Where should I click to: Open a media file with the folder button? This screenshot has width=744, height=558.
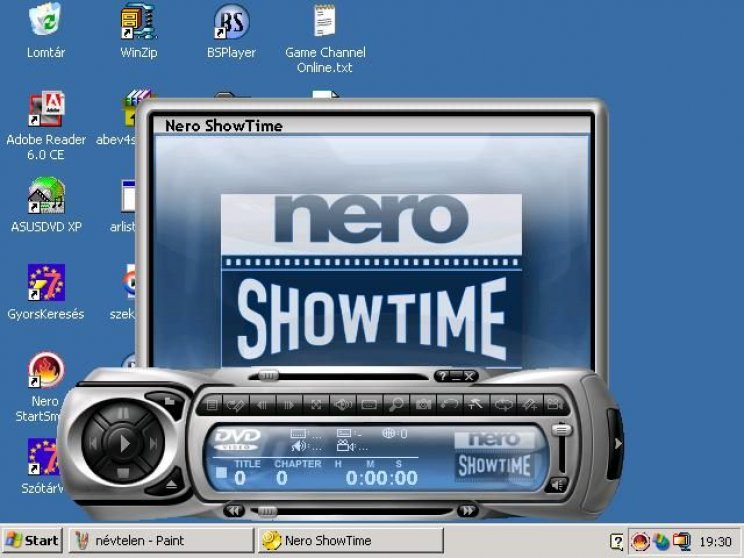click(169, 402)
